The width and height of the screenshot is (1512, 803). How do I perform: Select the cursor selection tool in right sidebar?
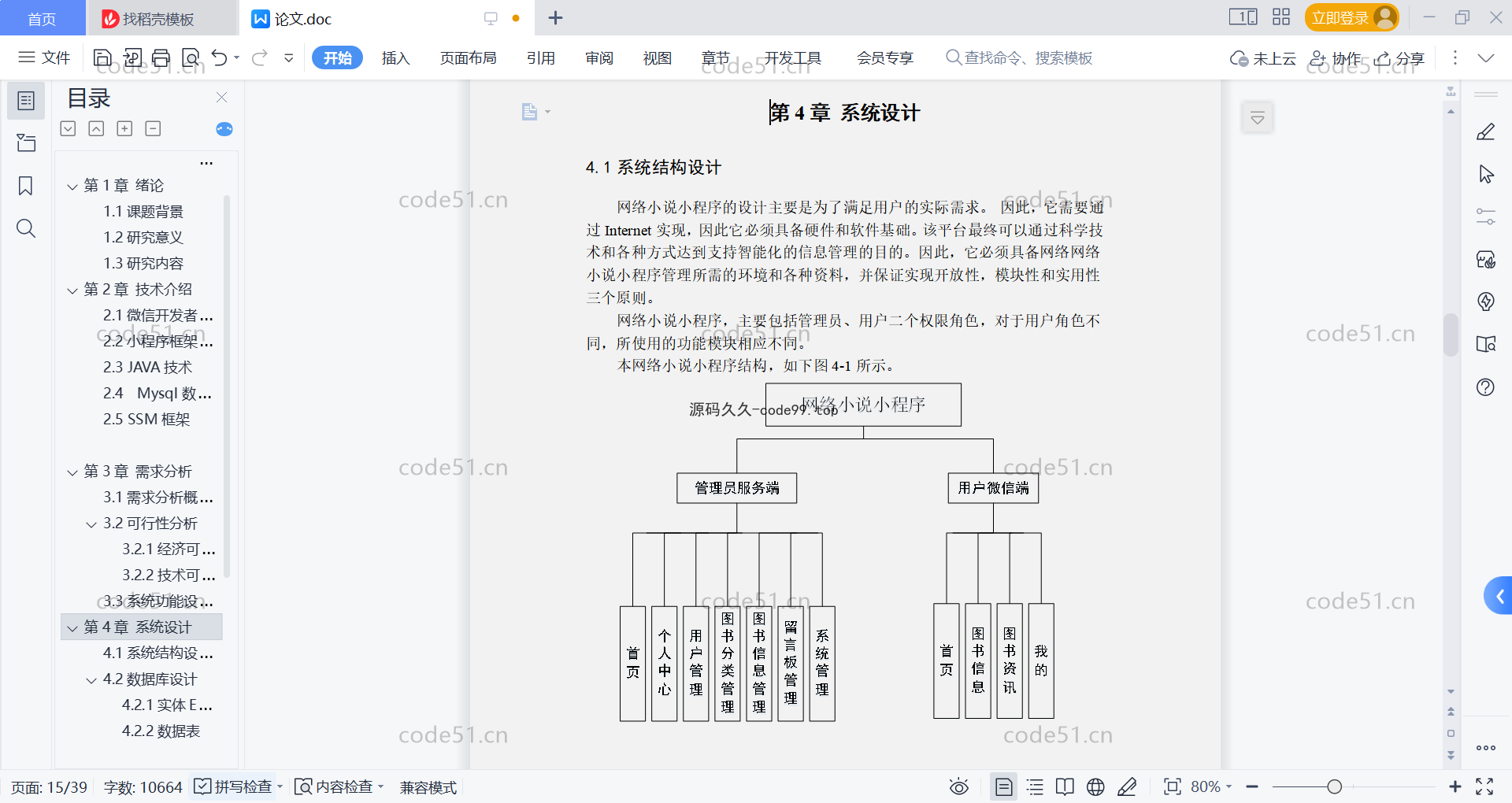tap(1485, 174)
